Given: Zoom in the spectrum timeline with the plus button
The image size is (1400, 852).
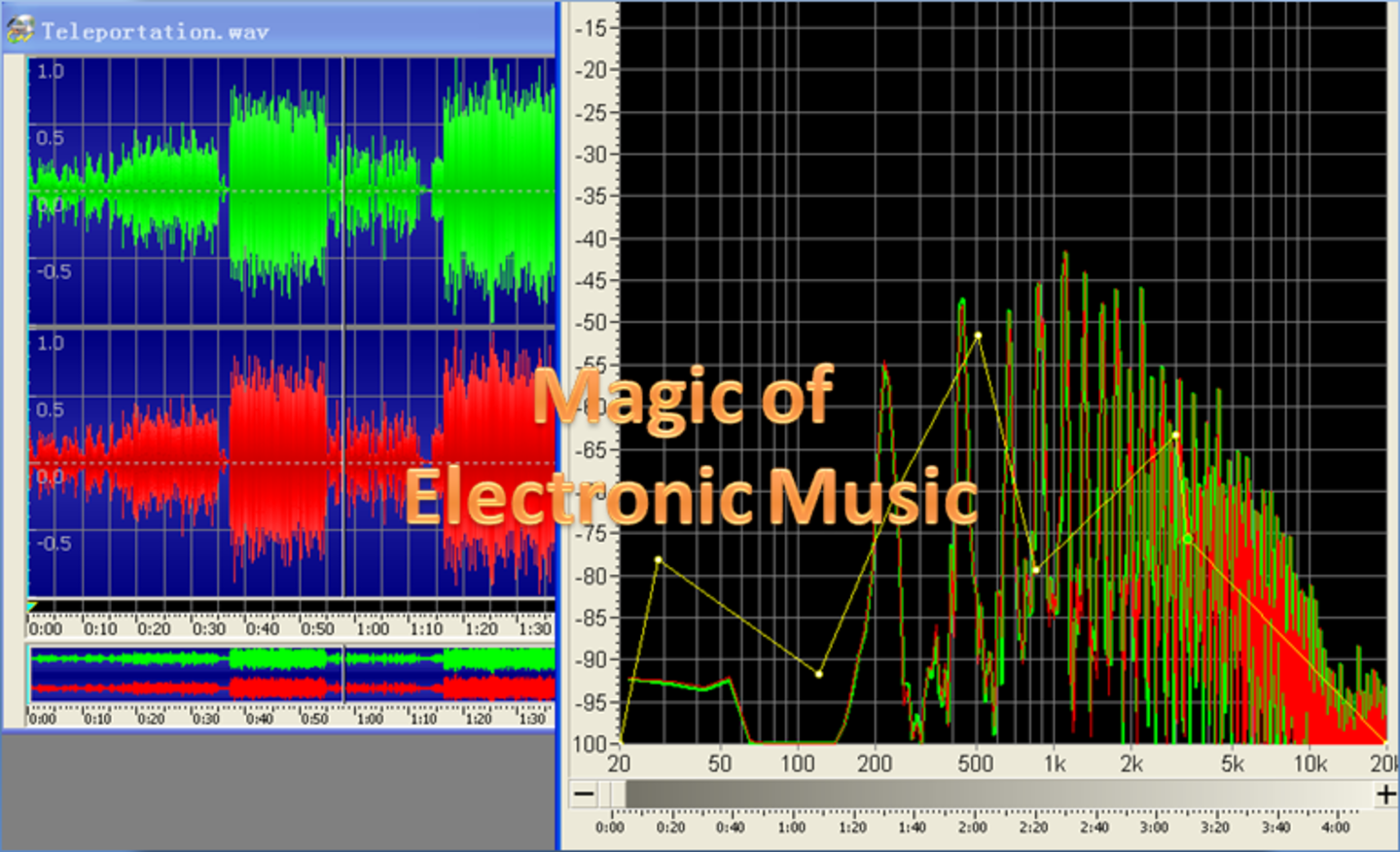Looking at the screenshot, I should click(1385, 795).
